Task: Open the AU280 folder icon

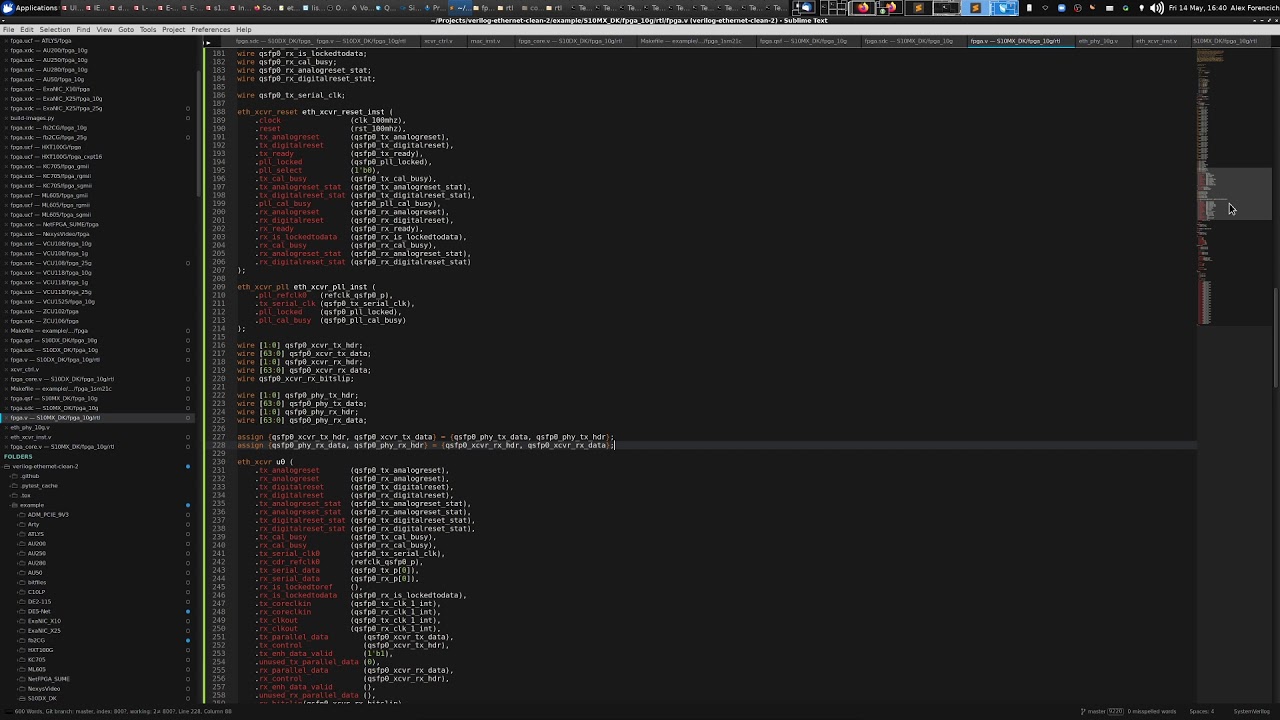Action: (22, 563)
